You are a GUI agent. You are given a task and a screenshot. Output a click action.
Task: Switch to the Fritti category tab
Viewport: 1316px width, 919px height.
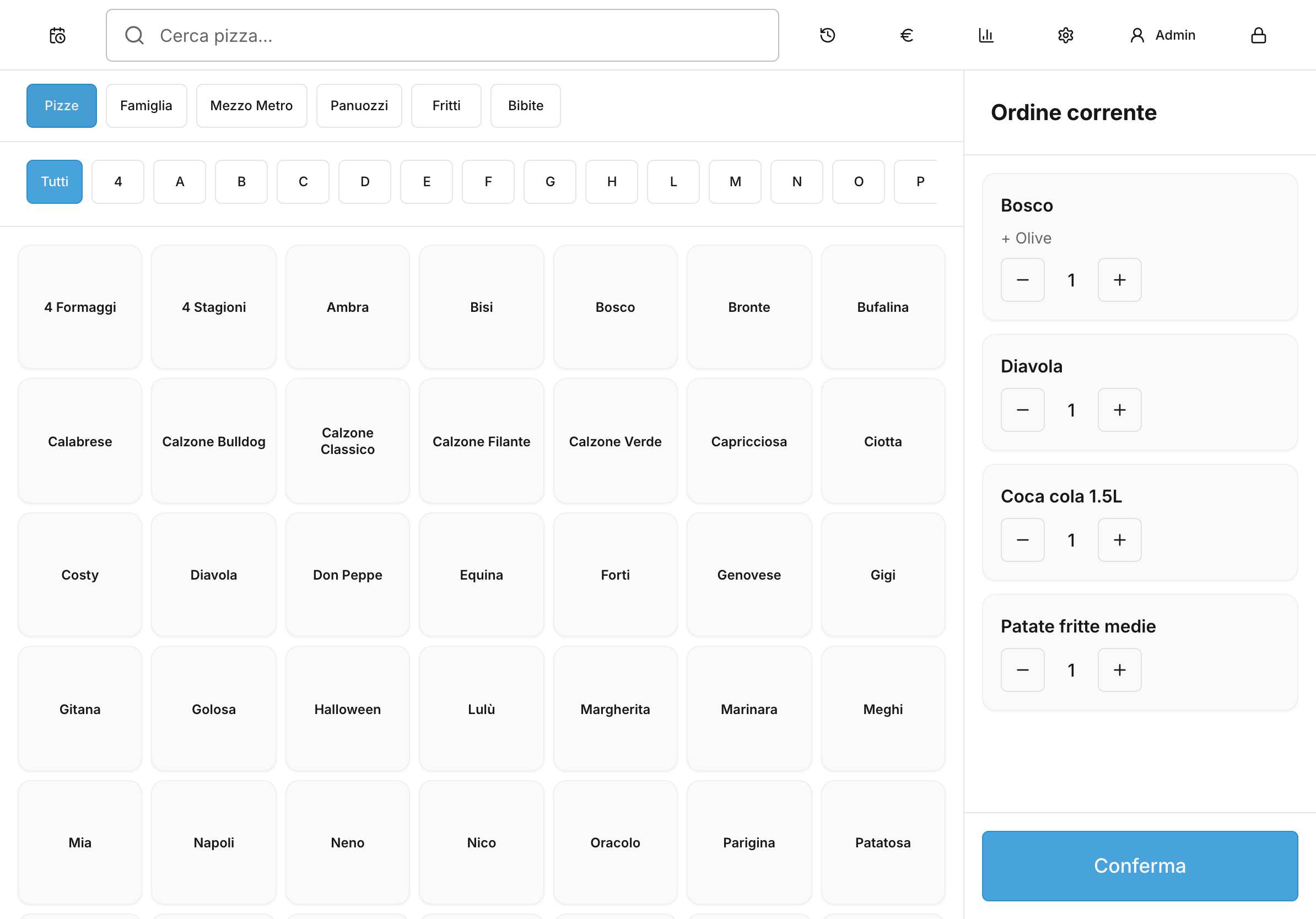(x=446, y=105)
